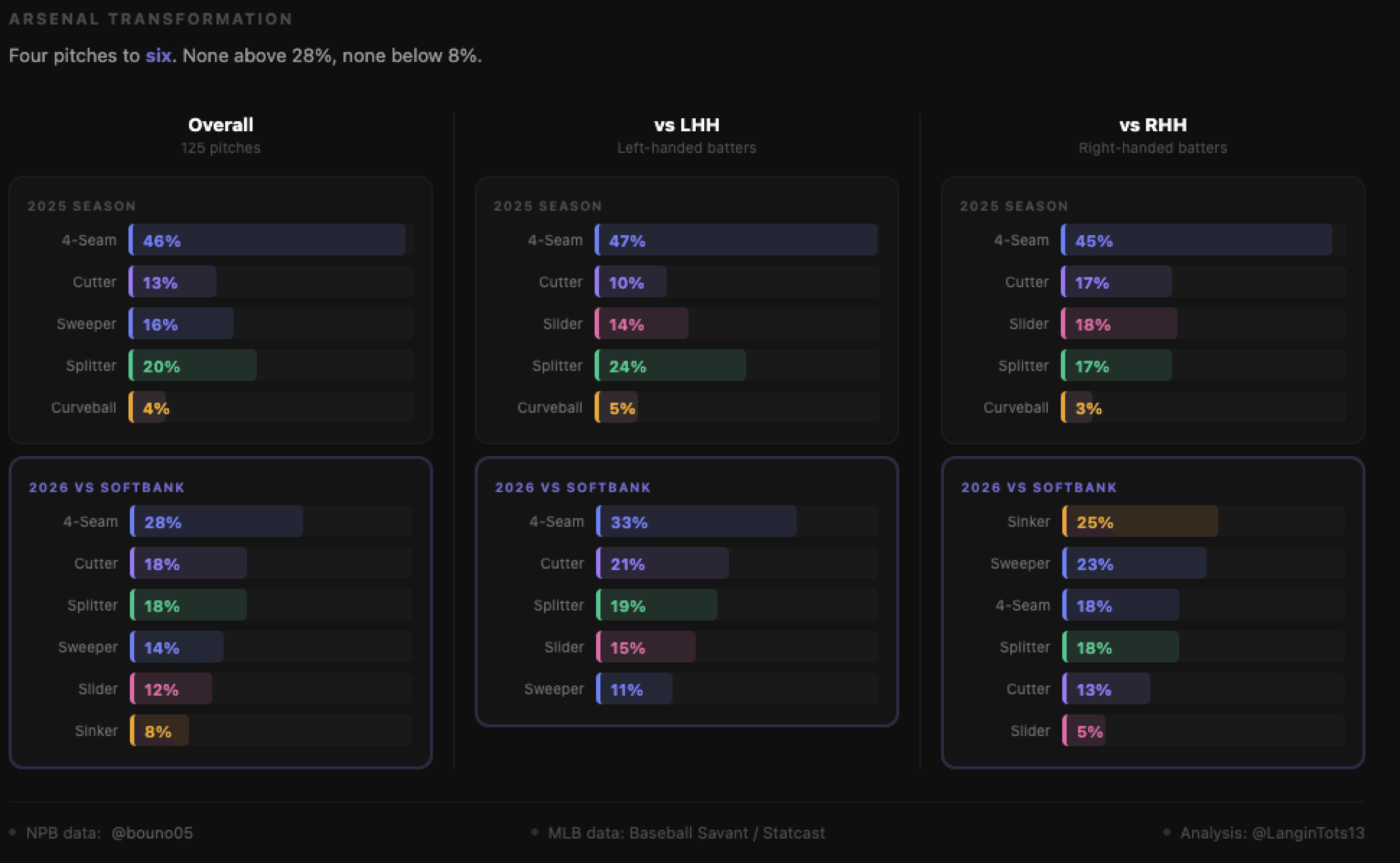Click the 8% Sinker bar in Overall 2026
This screenshot has width=1400, height=863.
click(x=159, y=731)
